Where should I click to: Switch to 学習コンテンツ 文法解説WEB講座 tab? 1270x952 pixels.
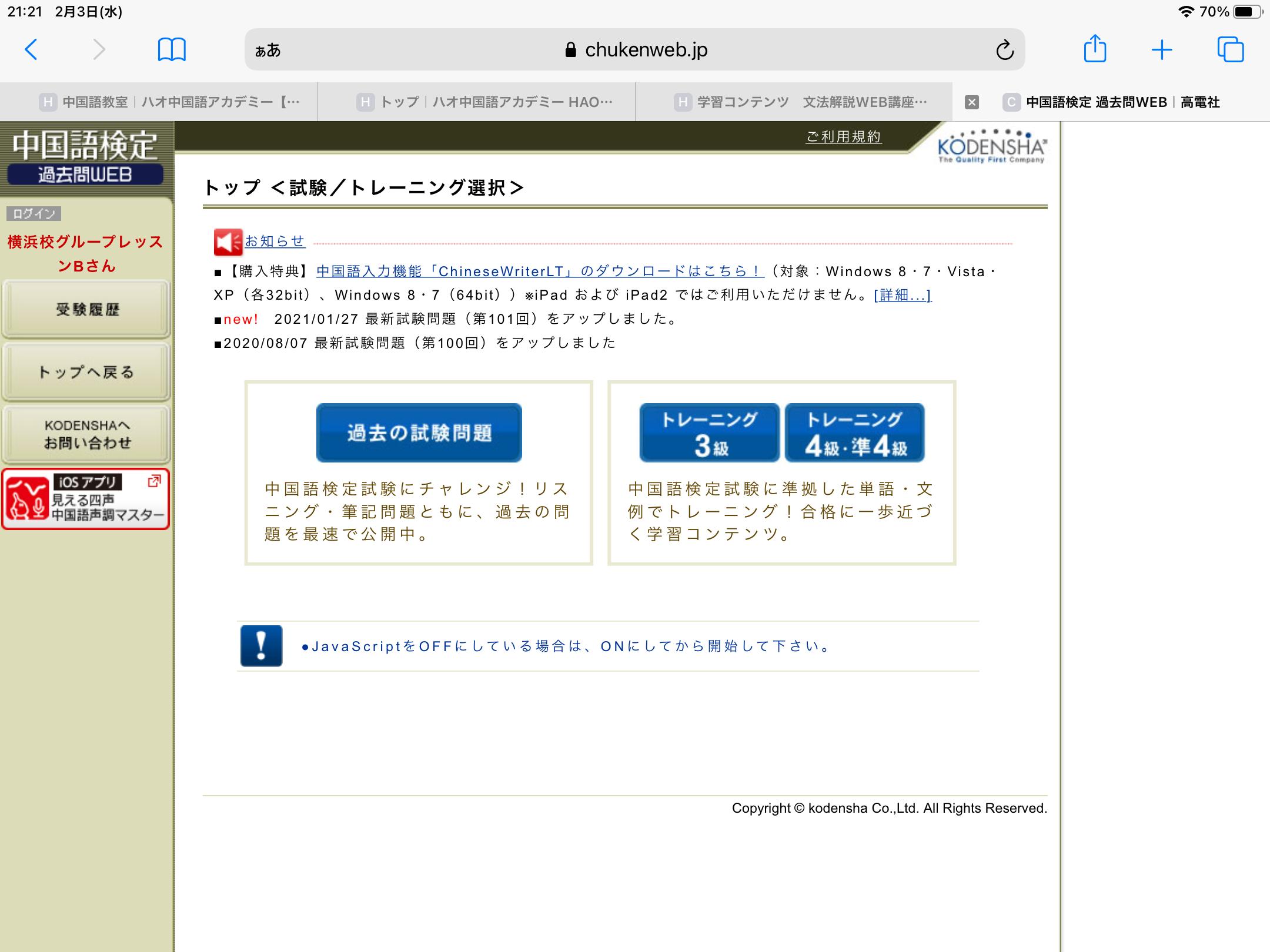point(800,102)
